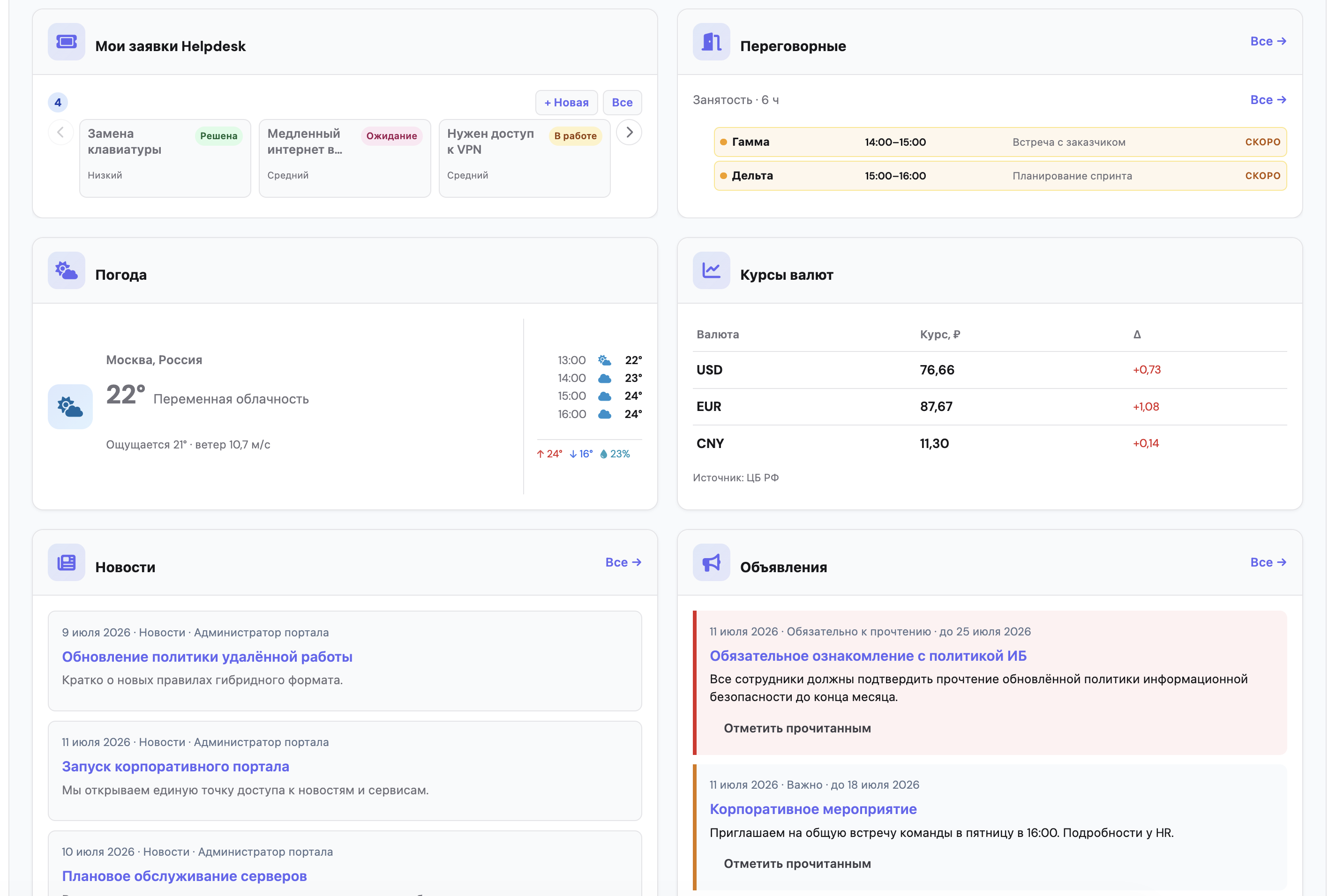The height and width of the screenshot is (896, 1336).
Task: Click the EUR rate 87,67
Action: point(936,407)
